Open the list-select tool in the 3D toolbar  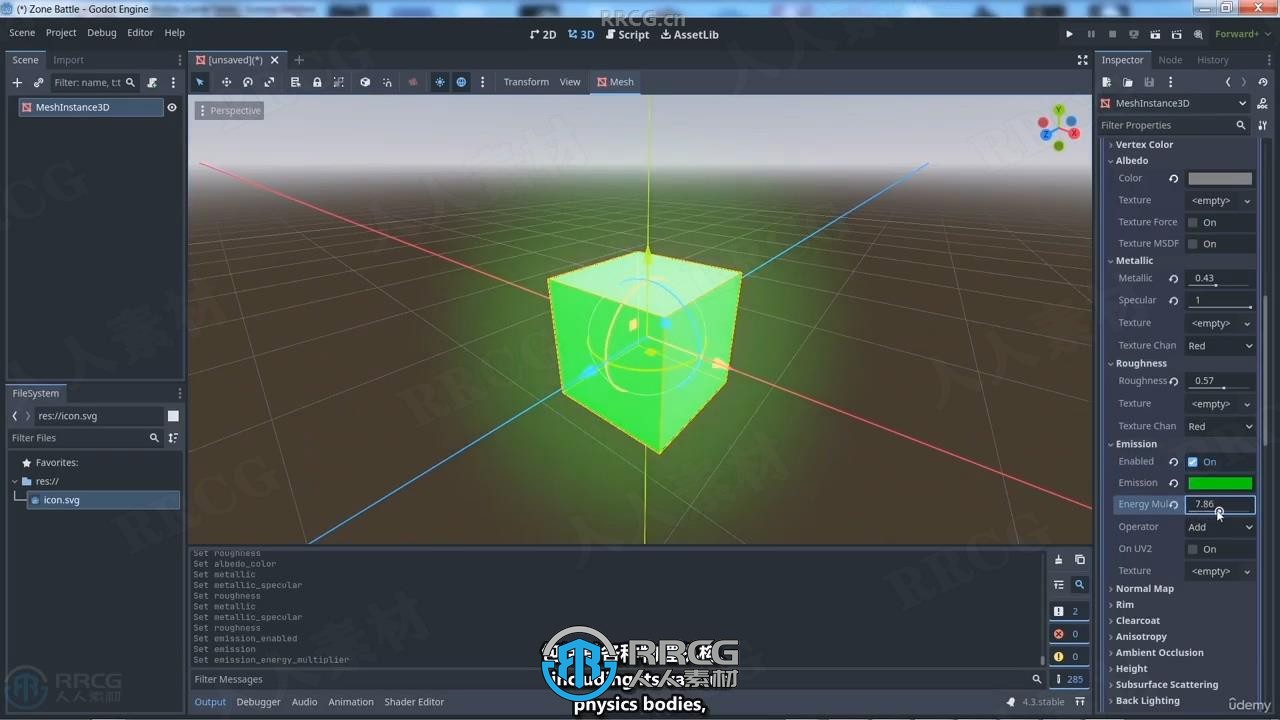click(296, 82)
